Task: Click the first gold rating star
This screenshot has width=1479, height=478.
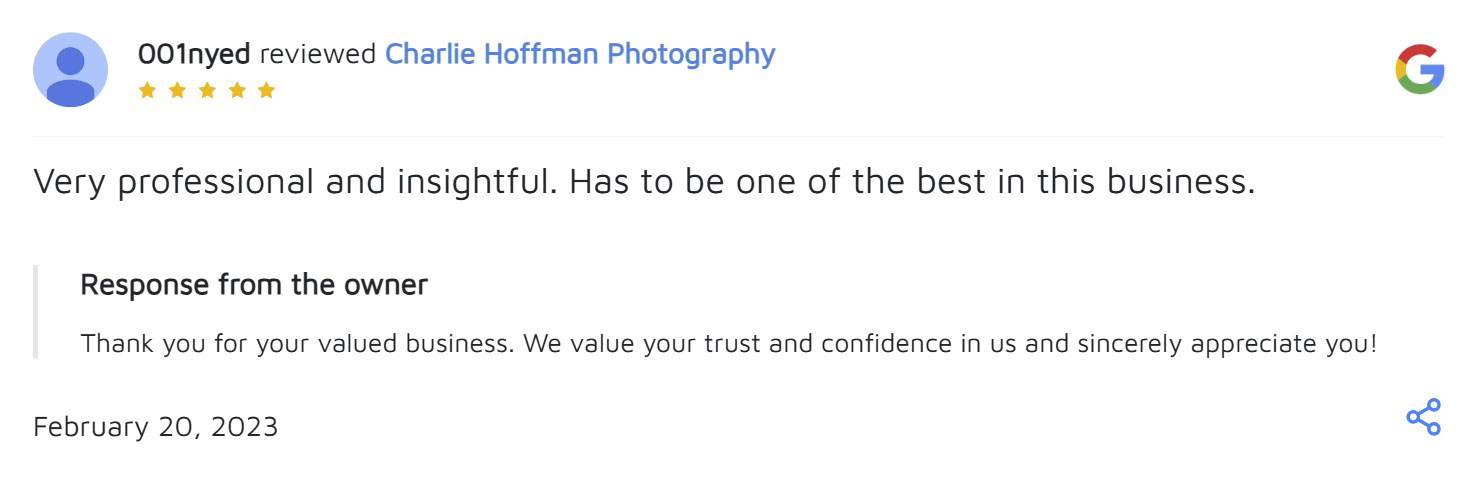Action: coord(147,91)
